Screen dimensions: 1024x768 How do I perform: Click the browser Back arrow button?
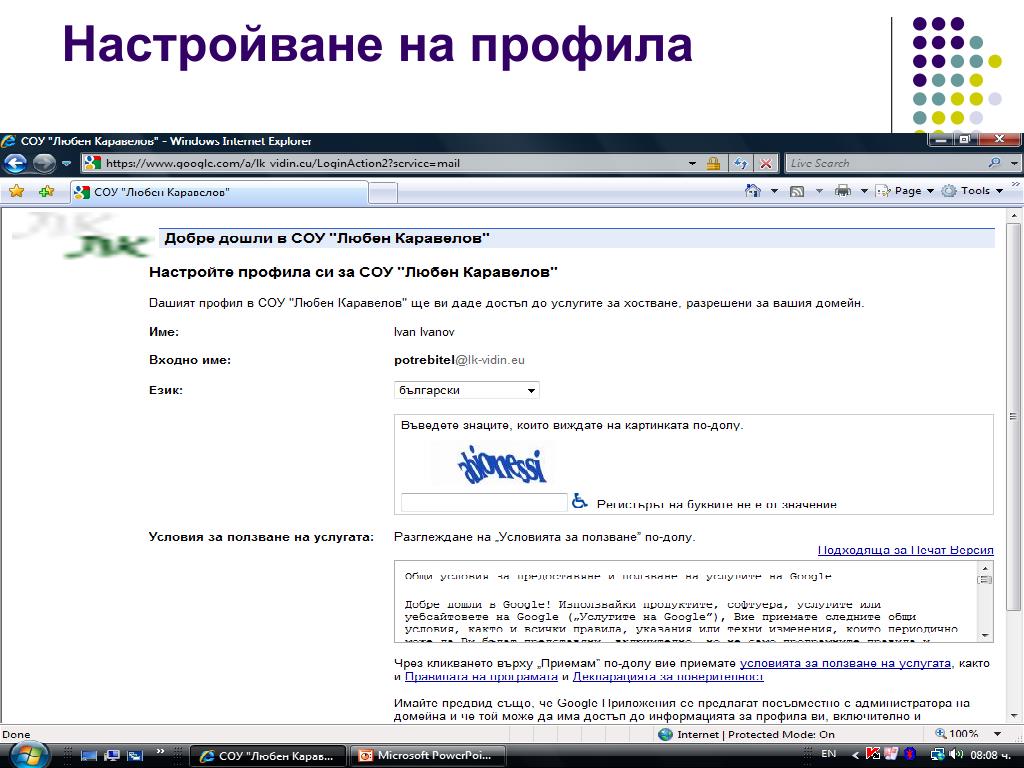(x=16, y=163)
